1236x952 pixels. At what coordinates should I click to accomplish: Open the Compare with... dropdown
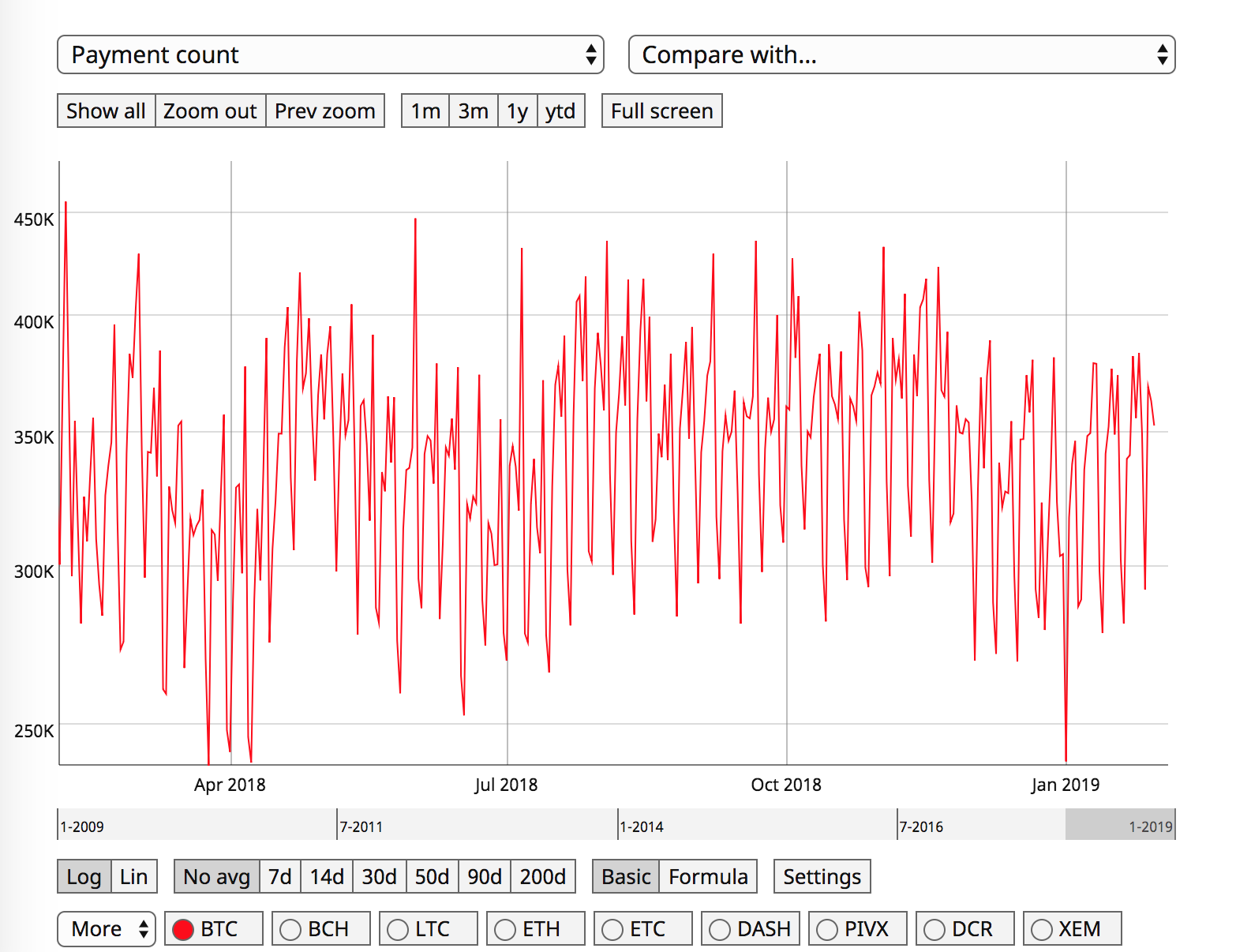[901, 54]
